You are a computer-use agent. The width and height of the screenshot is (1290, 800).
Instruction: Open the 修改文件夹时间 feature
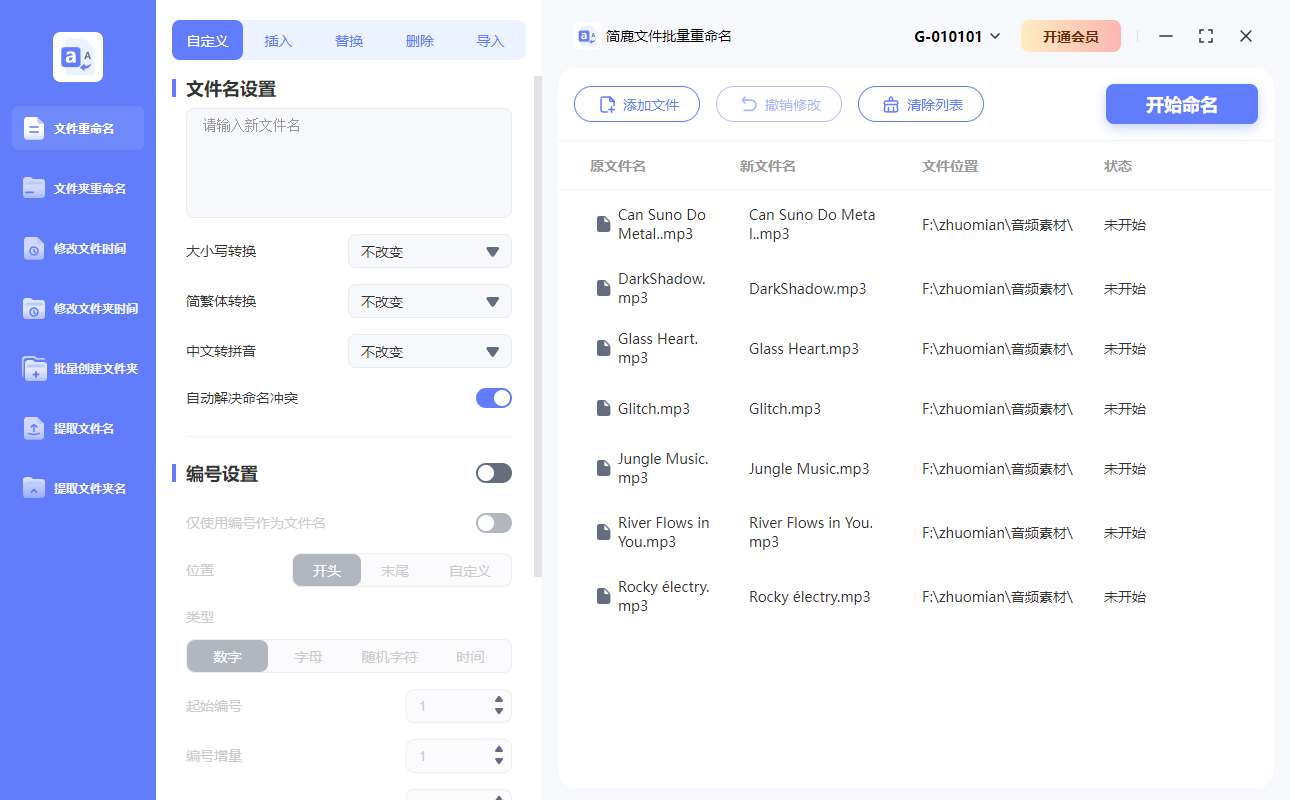tap(77, 308)
